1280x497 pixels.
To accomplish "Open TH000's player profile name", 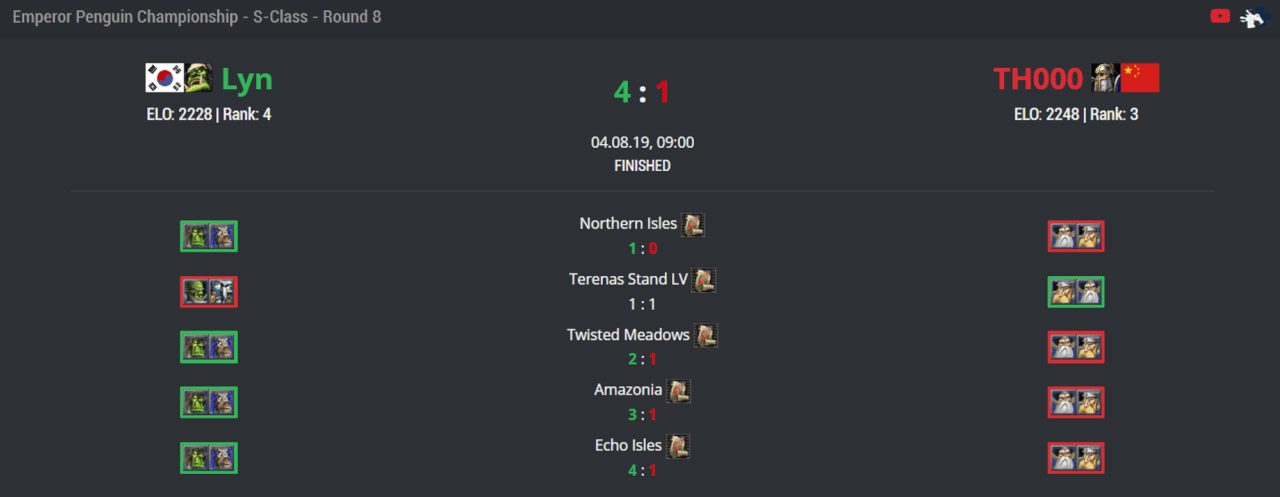I will (1037, 79).
